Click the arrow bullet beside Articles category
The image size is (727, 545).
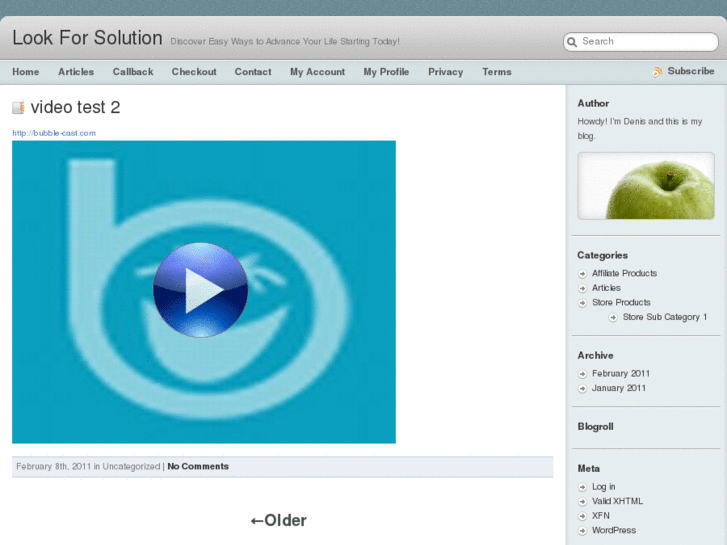tap(582, 289)
